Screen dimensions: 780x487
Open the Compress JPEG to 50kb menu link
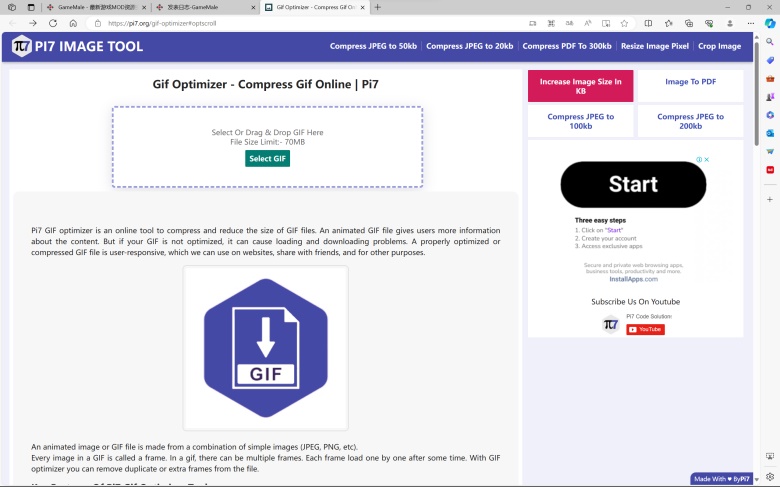[x=373, y=46]
